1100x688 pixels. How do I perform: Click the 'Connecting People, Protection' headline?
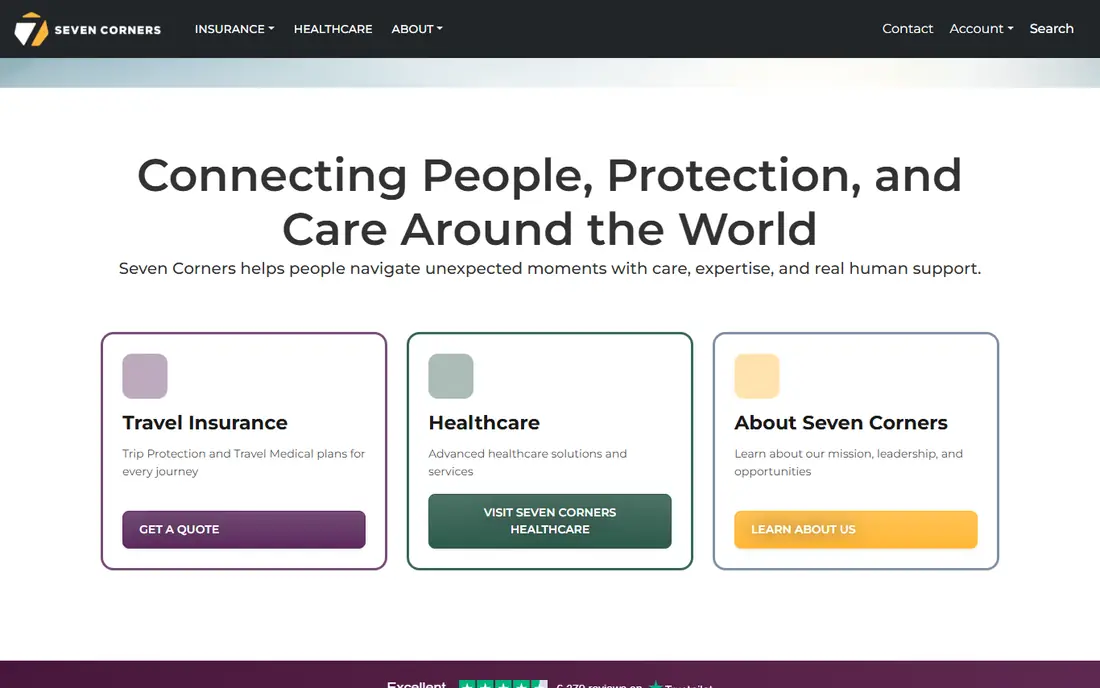[549, 202]
